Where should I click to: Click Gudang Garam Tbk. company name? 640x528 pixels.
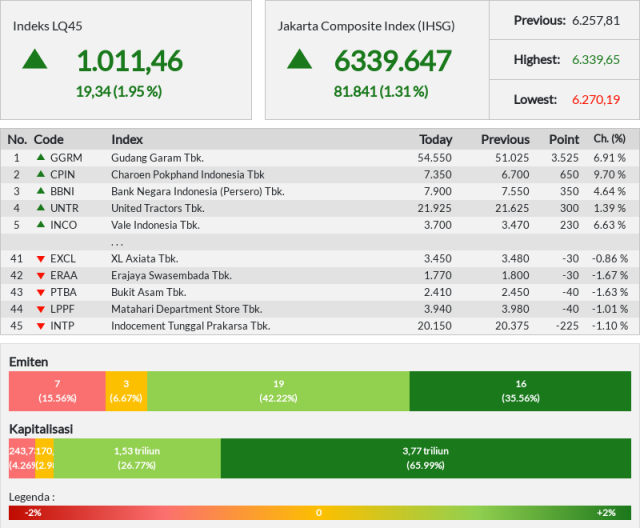pyautogui.click(x=157, y=158)
